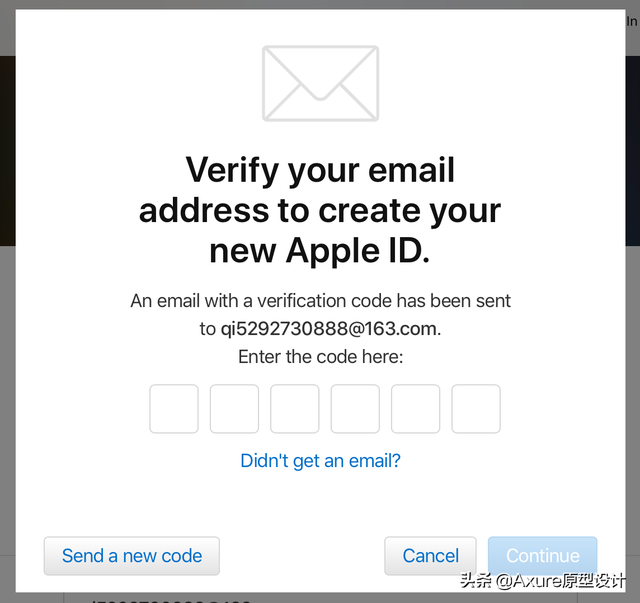Select the second verification code box
This screenshot has width=640, height=603.
234,409
